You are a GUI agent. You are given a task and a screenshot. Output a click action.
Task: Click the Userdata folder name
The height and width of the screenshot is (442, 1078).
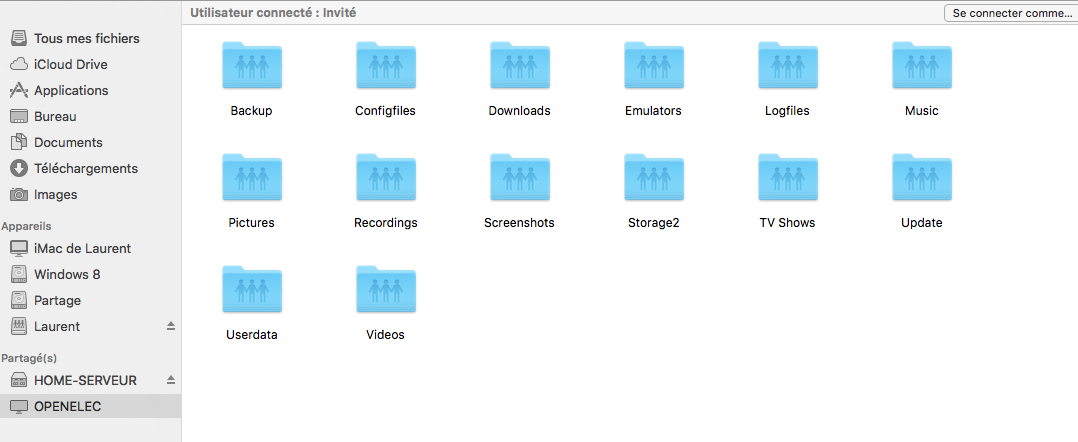point(252,335)
